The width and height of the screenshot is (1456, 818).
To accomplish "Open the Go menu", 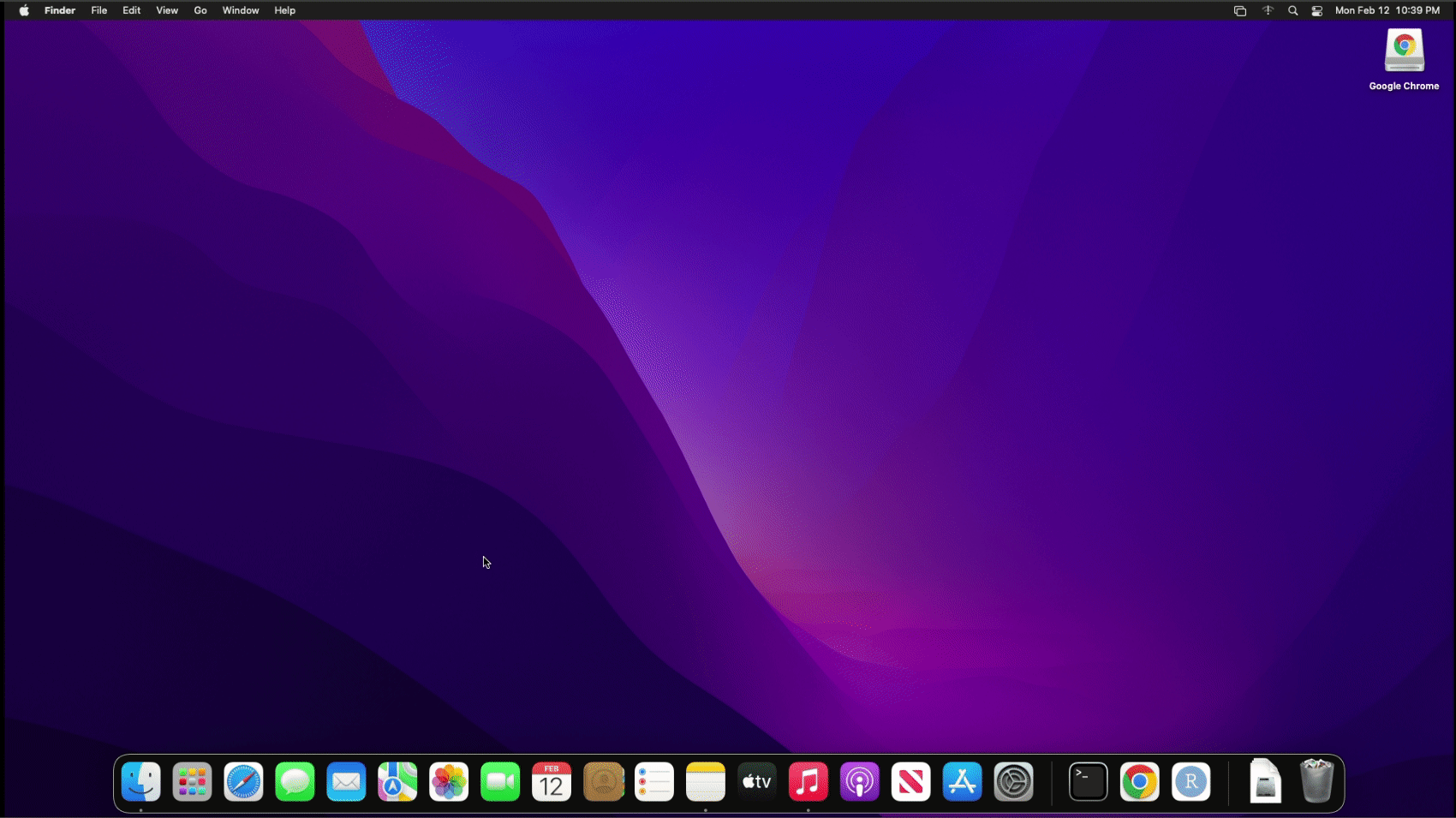I will pyautogui.click(x=200, y=10).
